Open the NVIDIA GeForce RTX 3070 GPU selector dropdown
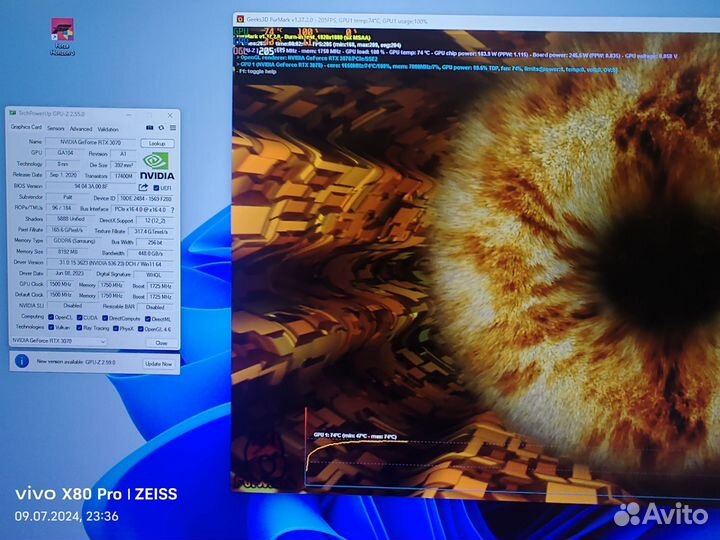 click(x=58, y=341)
